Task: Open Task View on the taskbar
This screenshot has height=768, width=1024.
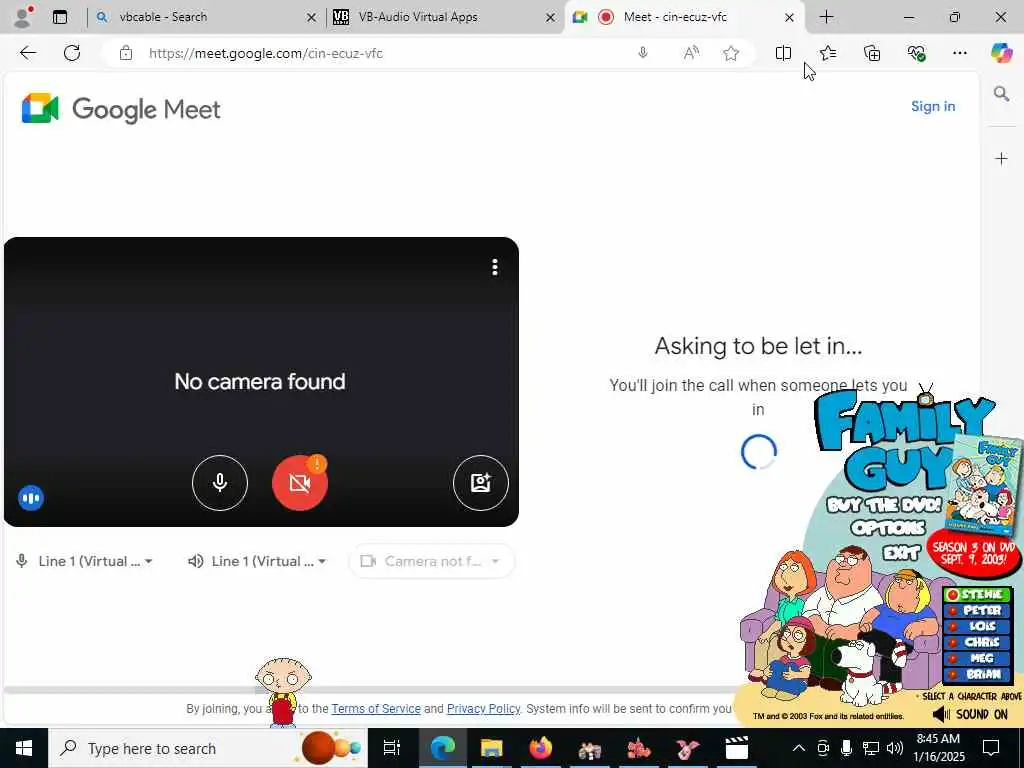Action: (392, 748)
